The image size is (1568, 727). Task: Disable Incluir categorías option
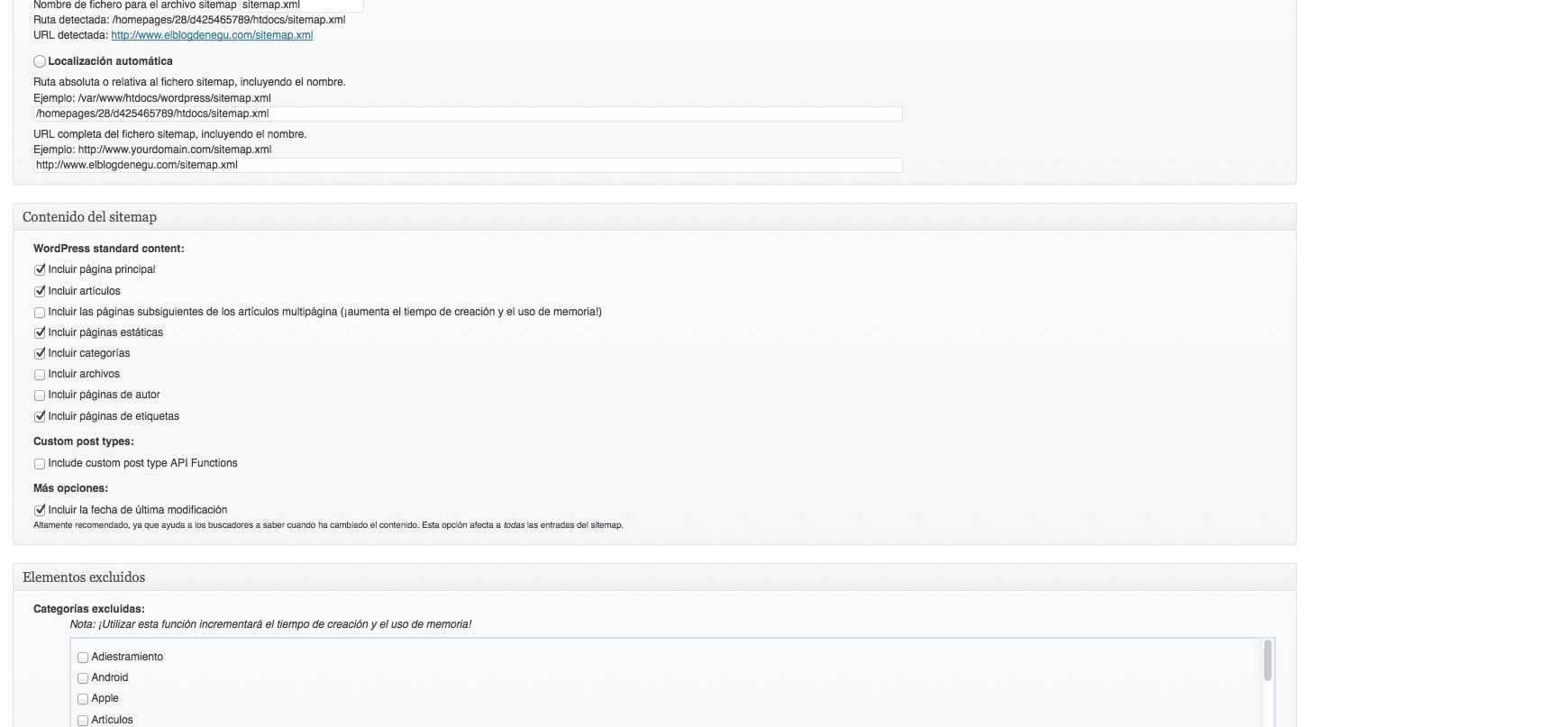click(40, 353)
